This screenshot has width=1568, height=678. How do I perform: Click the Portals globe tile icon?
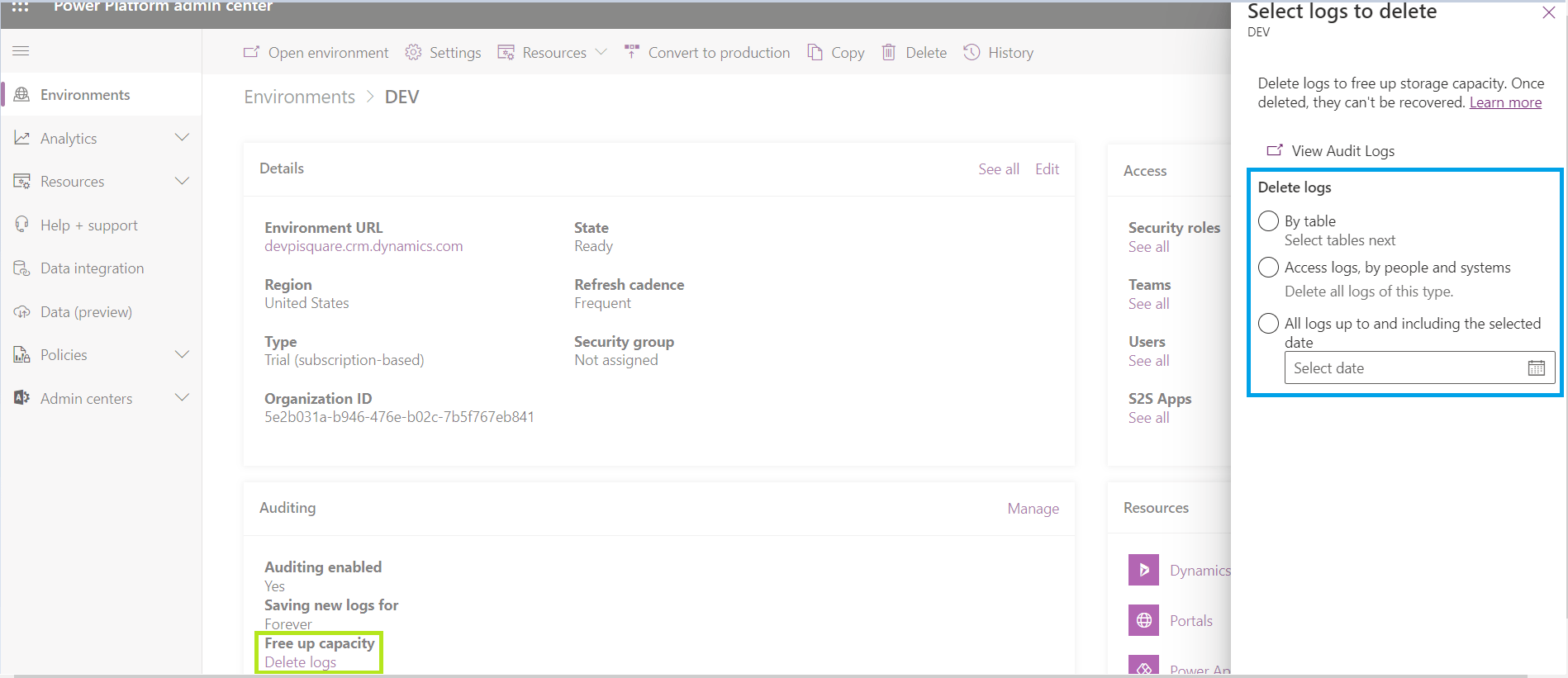click(1143, 620)
